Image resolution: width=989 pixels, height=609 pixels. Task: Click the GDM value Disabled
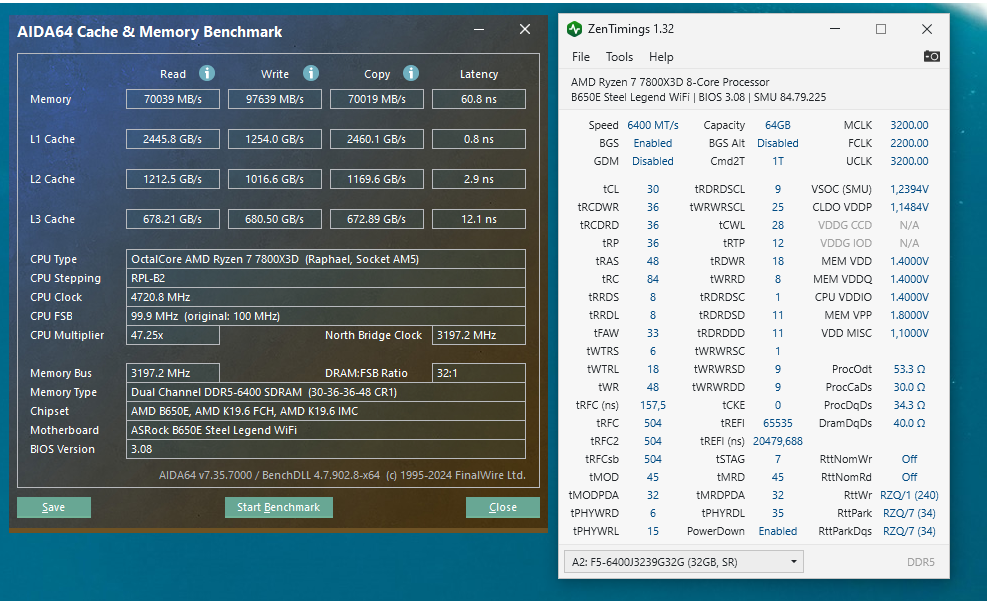coord(653,161)
